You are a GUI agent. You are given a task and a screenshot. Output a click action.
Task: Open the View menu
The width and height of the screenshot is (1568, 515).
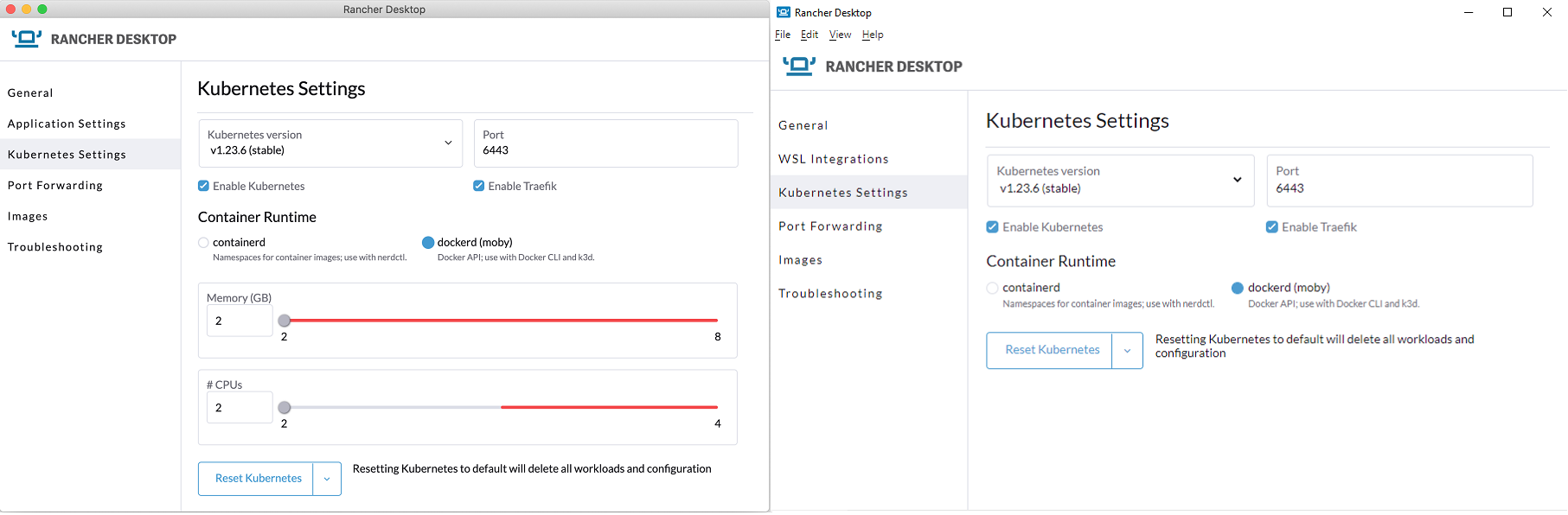click(840, 35)
